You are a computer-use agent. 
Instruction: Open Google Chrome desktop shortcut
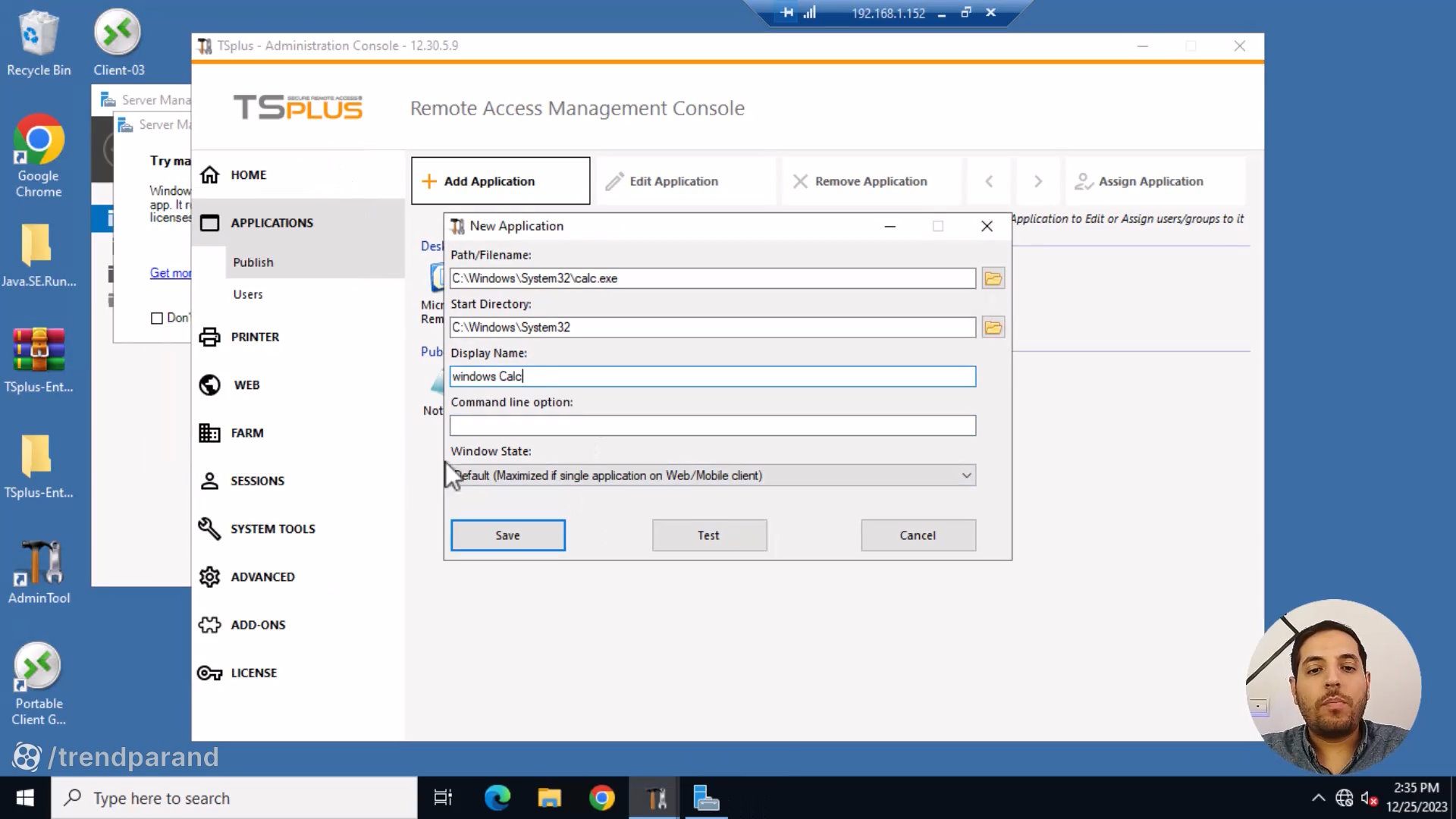click(39, 156)
